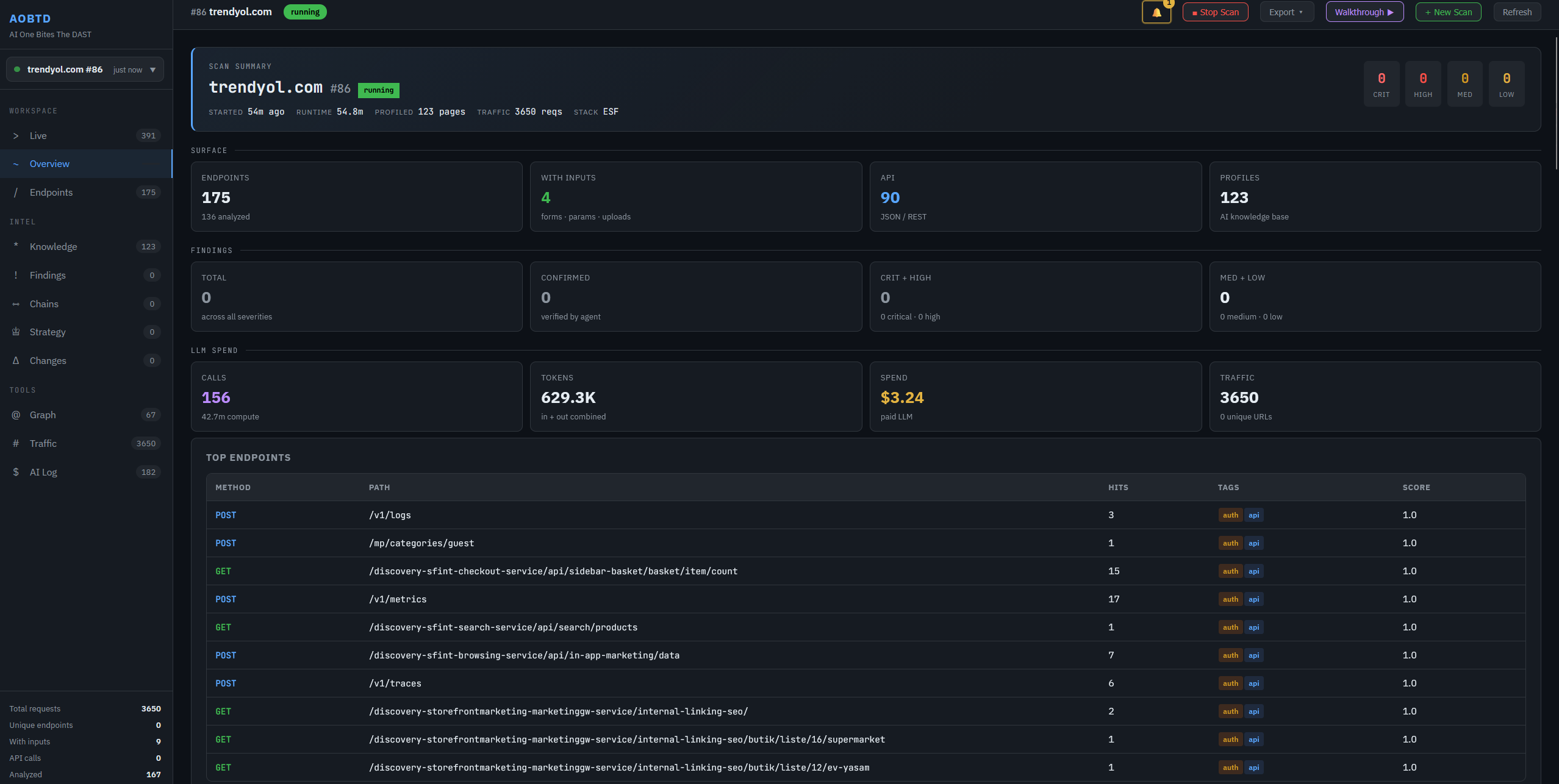Click the /v1/metrics endpoint path

click(x=398, y=599)
